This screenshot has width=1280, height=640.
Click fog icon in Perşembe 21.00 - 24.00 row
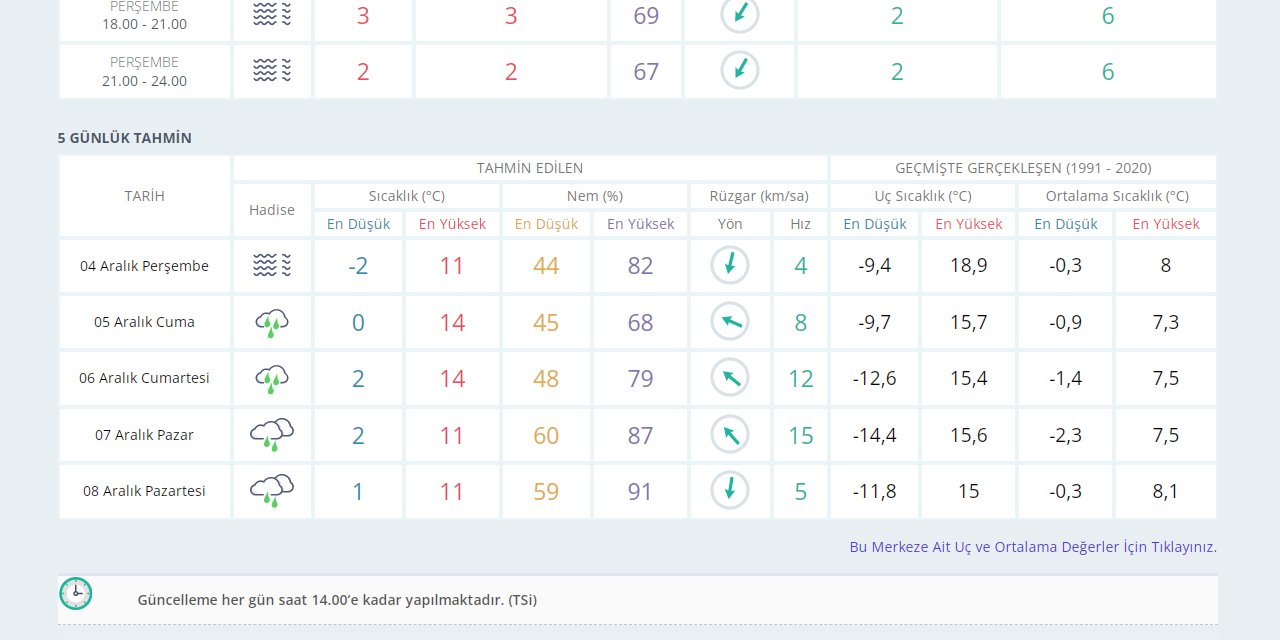(x=271, y=70)
